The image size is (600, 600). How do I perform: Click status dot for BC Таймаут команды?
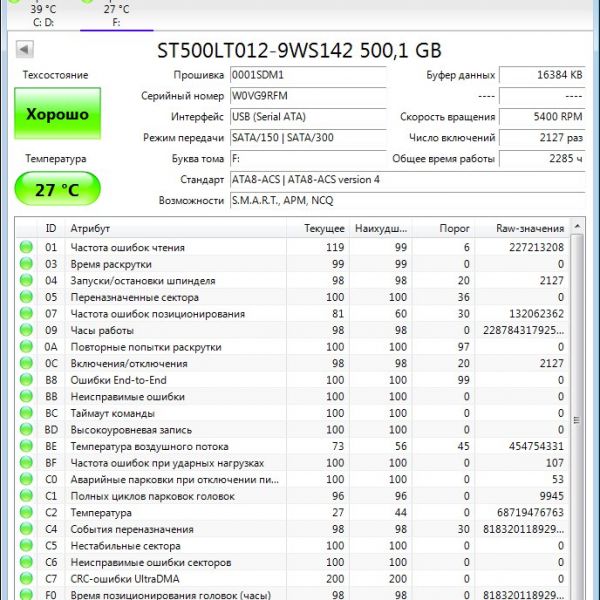point(26,413)
